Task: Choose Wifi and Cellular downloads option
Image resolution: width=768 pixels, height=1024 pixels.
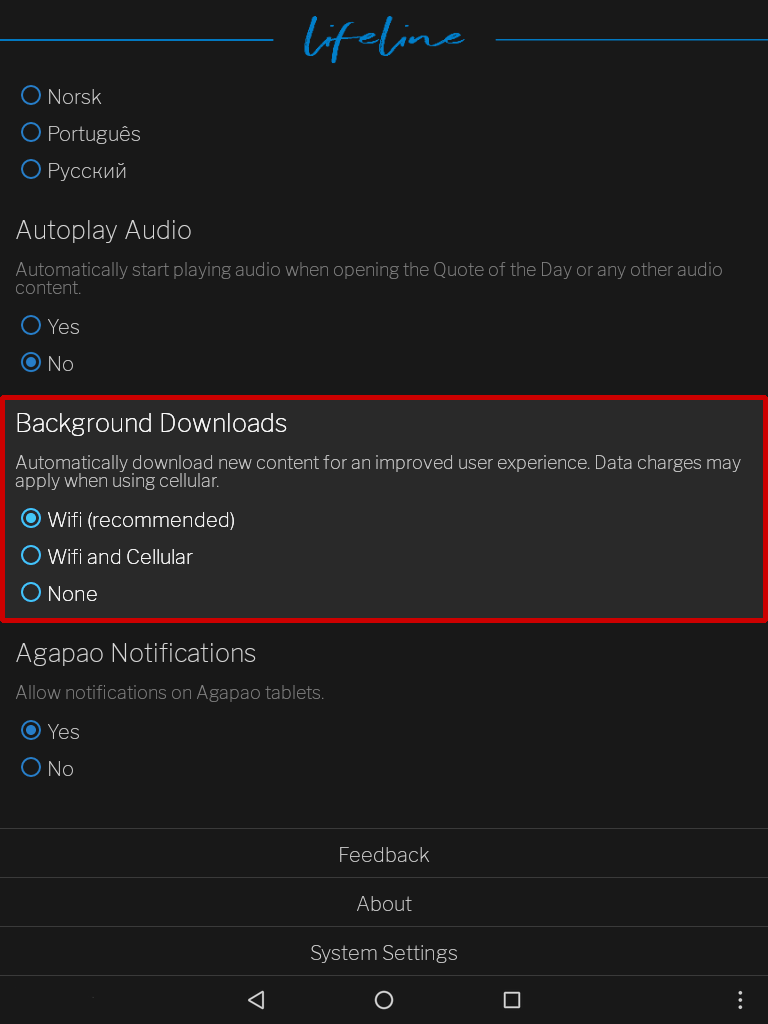Action: click(x=107, y=556)
